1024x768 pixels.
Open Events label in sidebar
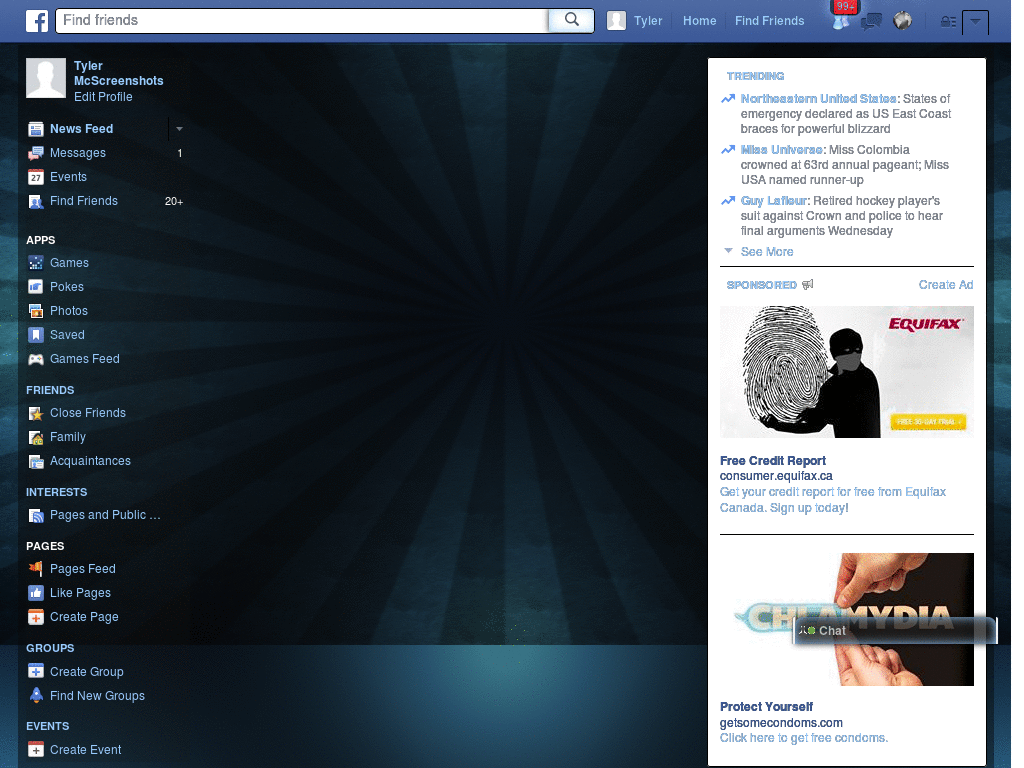69,177
